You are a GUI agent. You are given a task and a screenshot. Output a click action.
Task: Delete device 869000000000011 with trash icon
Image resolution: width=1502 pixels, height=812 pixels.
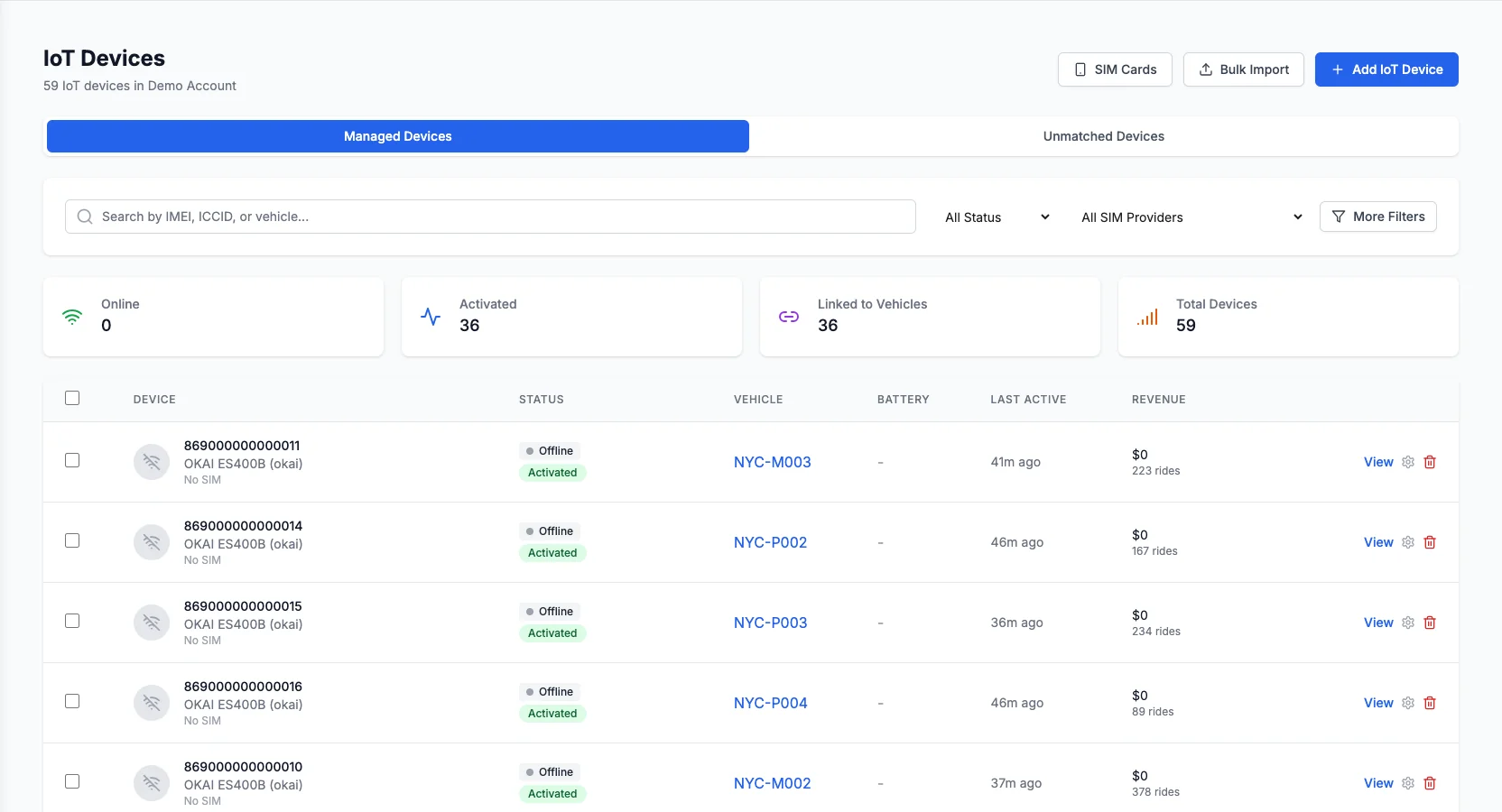coord(1430,462)
